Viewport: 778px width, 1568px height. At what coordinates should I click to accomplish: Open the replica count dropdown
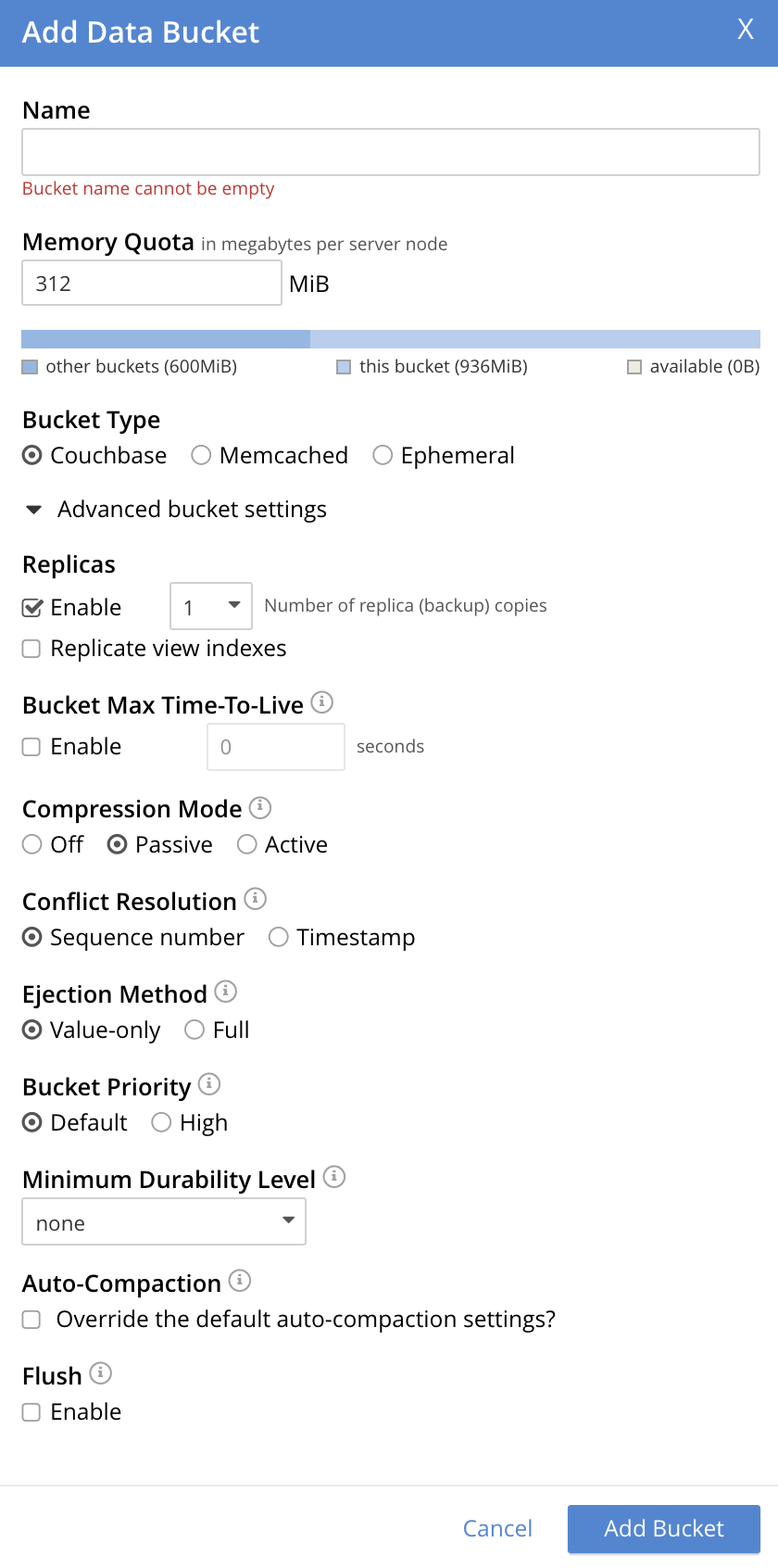[x=211, y=607]
